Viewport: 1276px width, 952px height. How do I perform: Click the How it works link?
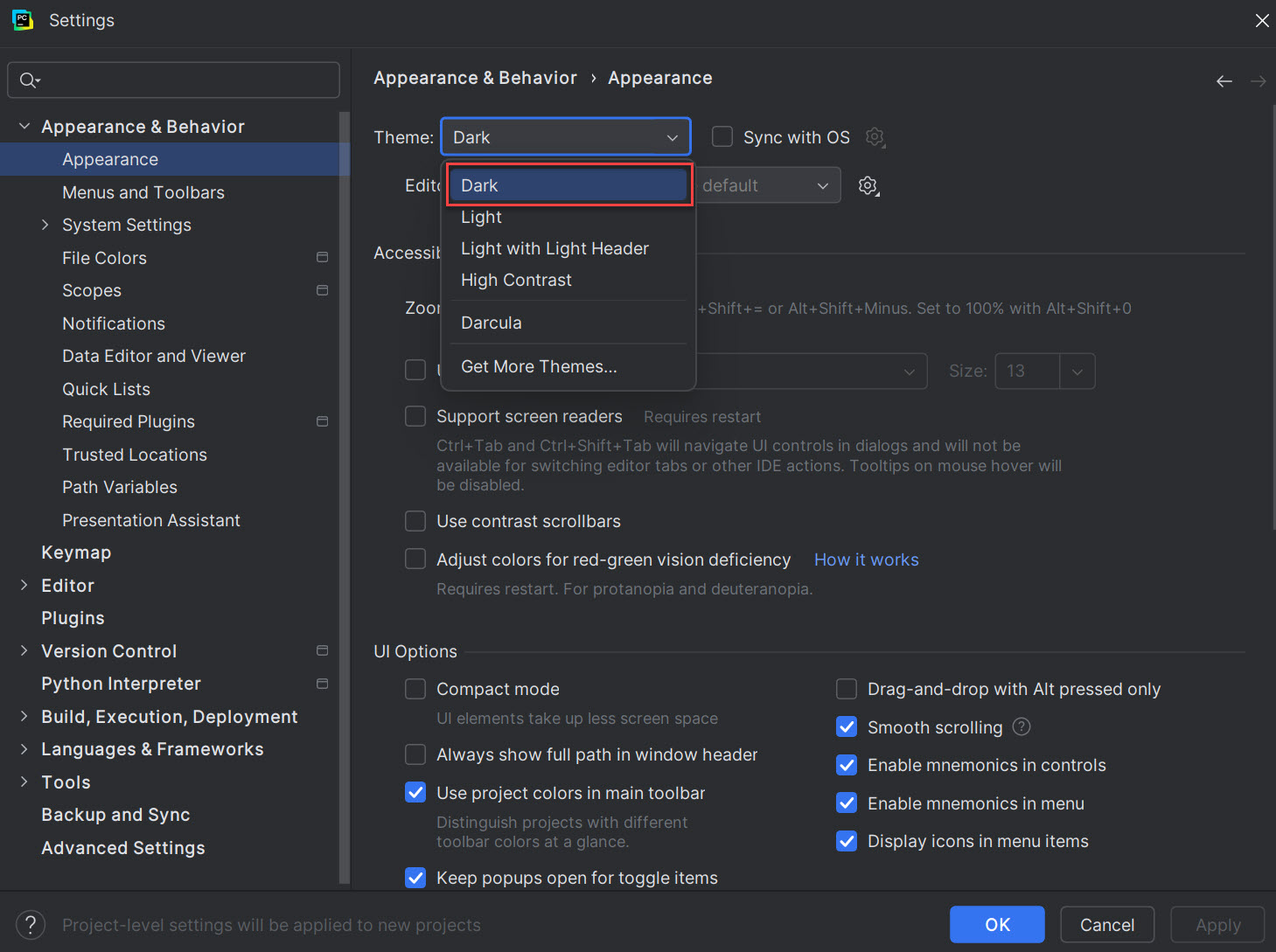865,559
